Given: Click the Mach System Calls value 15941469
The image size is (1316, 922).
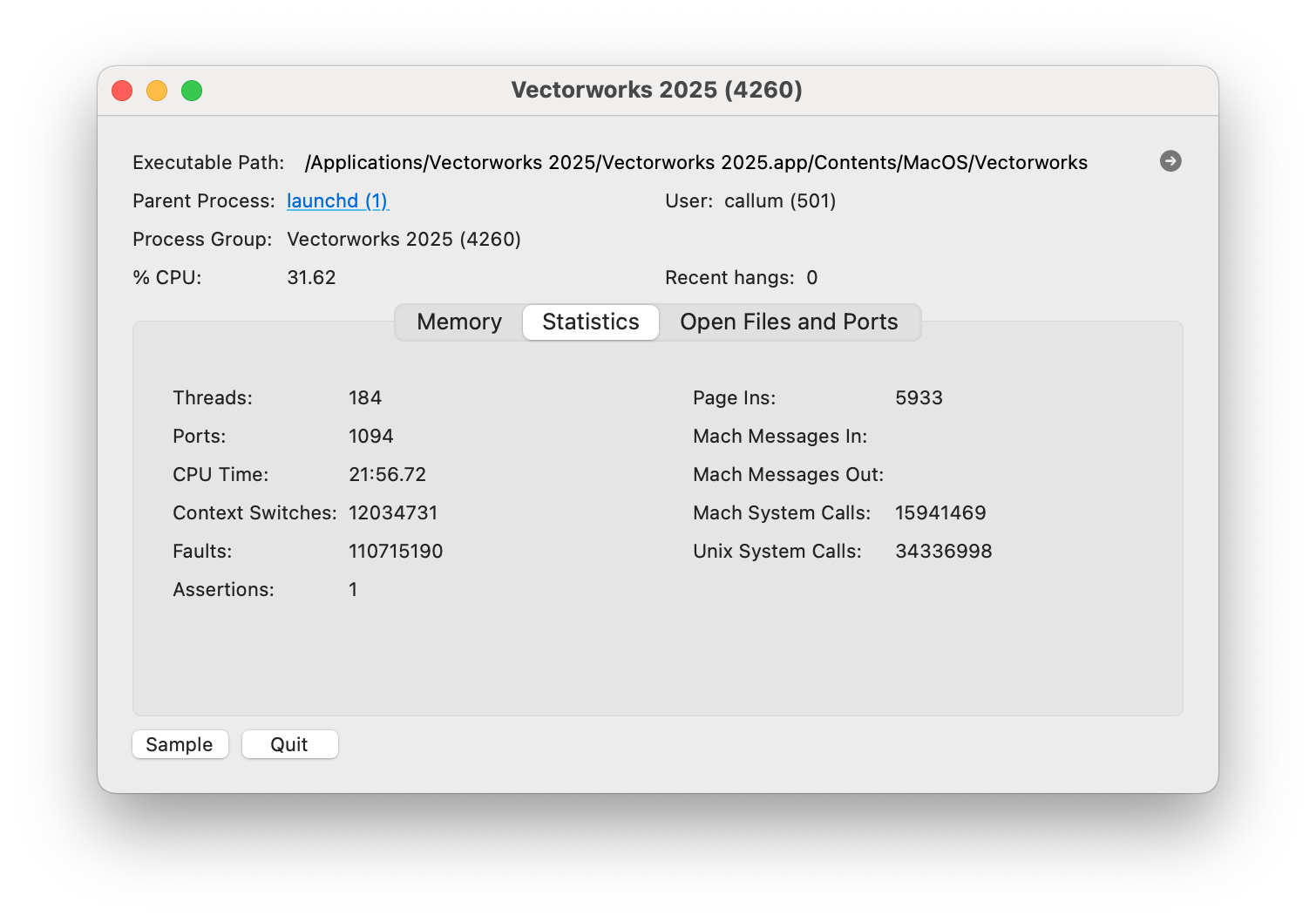Looking at the screenshot, I should [x=940, y=513].
